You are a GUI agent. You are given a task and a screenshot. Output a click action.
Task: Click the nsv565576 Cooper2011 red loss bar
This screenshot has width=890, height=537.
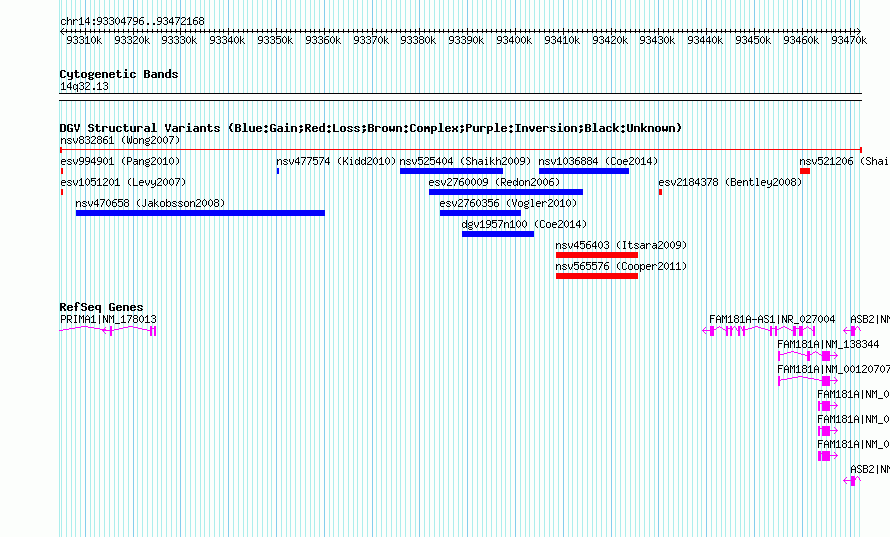tap(597, 276)
